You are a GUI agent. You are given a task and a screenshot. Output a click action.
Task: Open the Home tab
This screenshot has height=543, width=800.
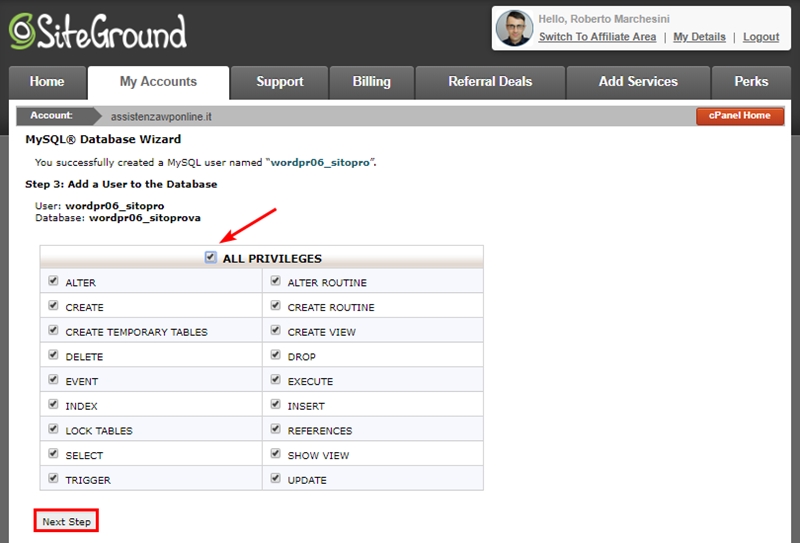(x=47, y=82)
